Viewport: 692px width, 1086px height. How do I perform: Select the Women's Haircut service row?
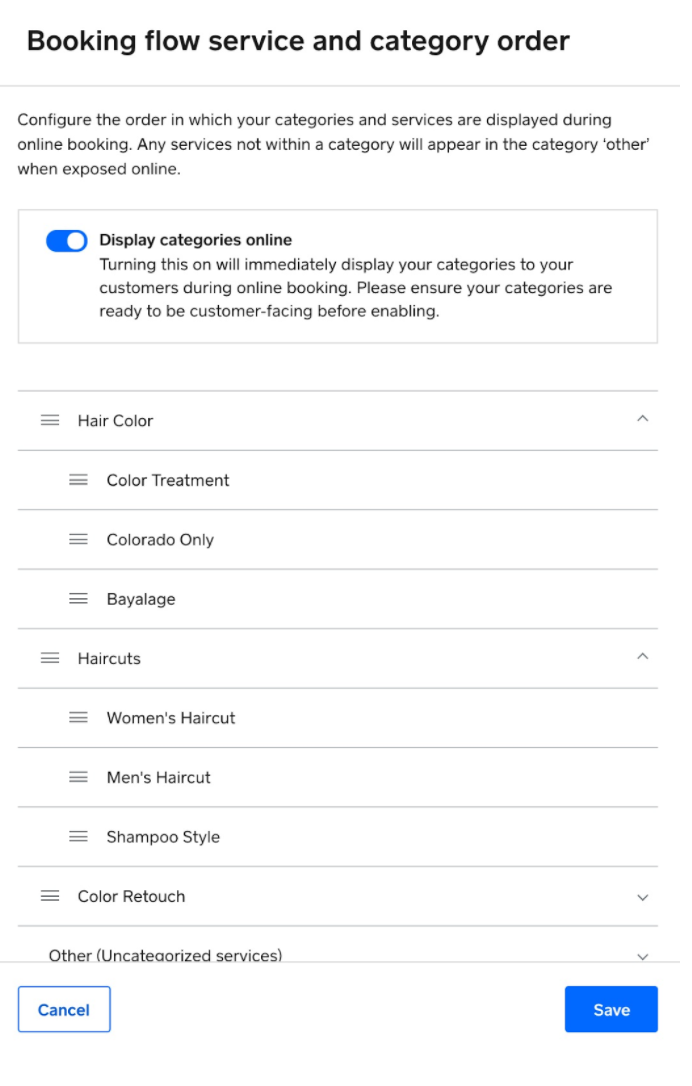click(338, 718)
